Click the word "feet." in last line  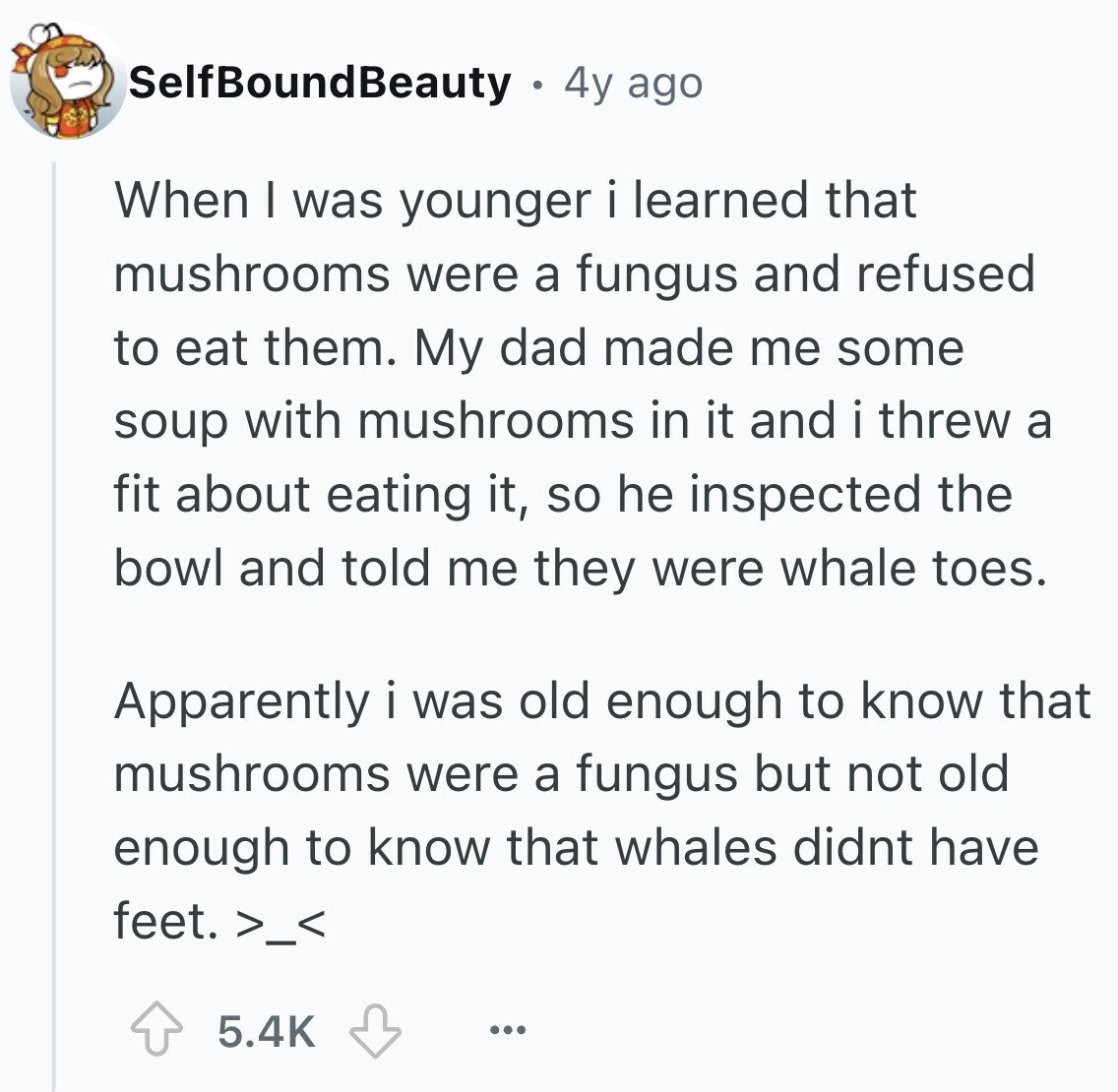pyautogui.click(x=165, y=922)
